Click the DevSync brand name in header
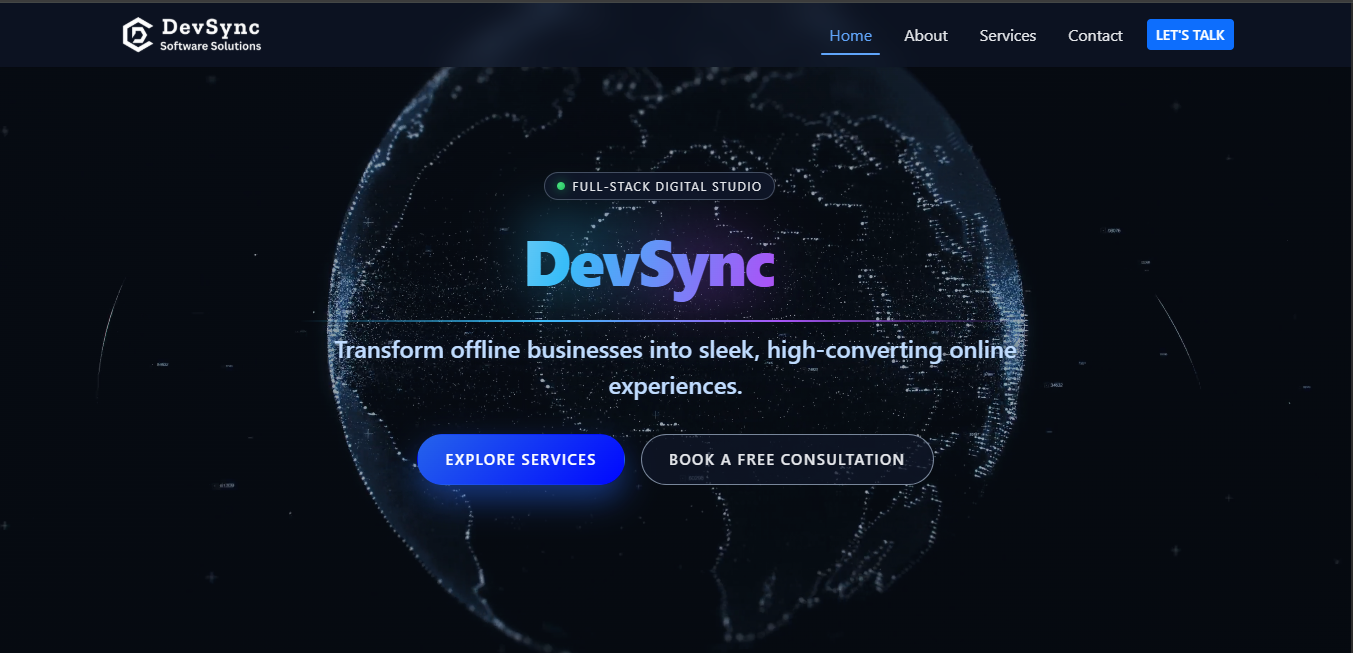 click(x=210, y=27)
